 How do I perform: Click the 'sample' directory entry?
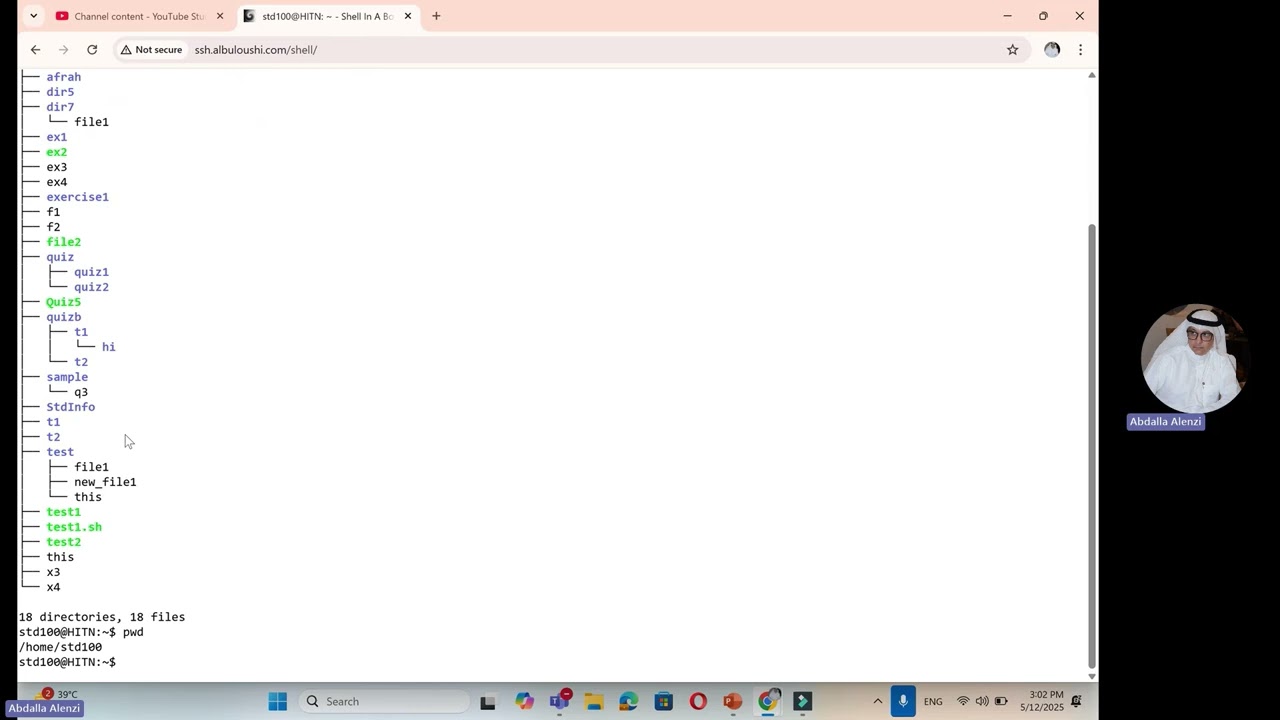pyautogui.click(x=67, y=377)
